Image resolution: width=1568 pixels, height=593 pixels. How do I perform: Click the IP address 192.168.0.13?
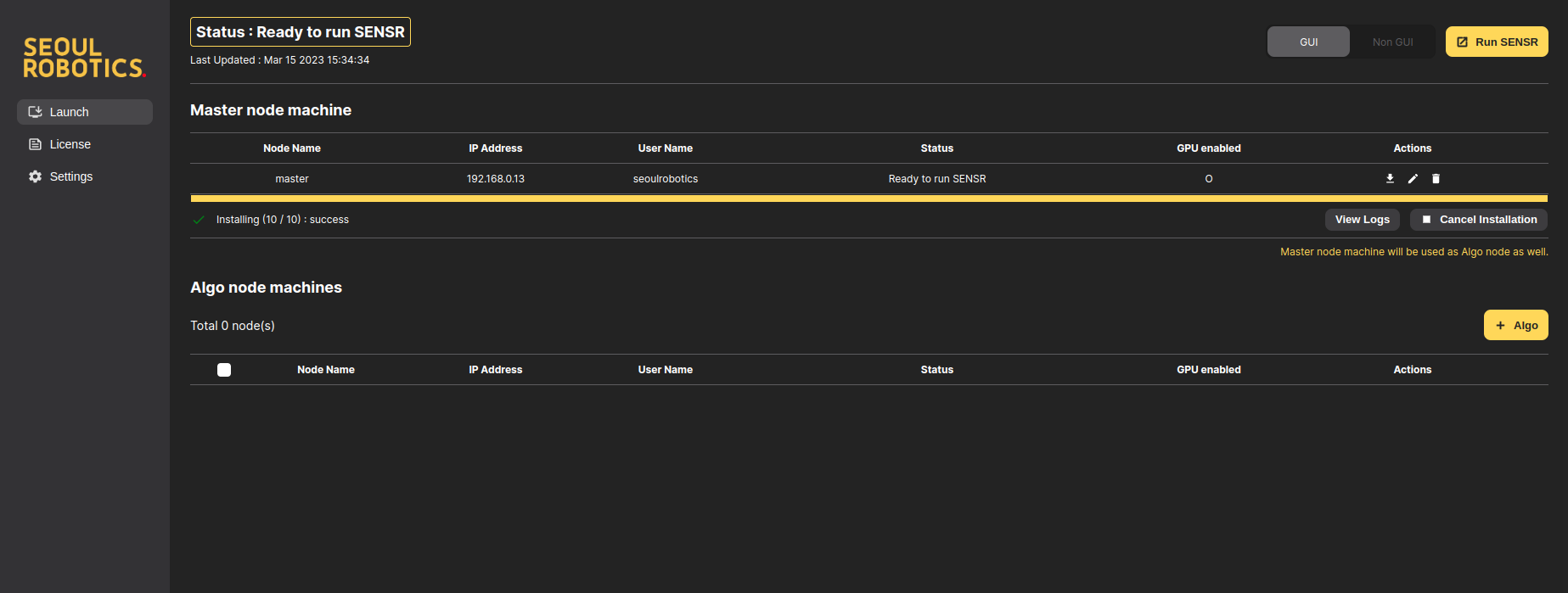pos(496,179)
